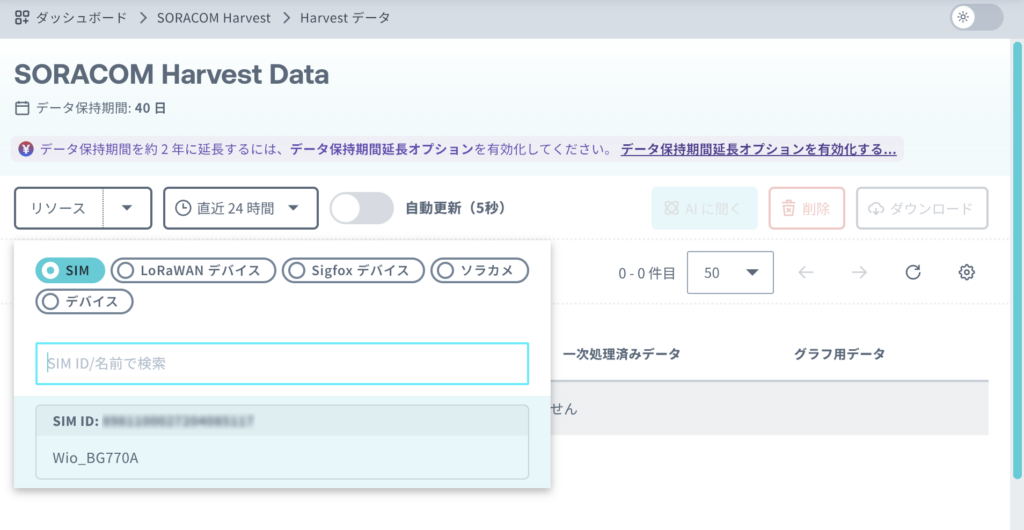Open the 50 items-per-page dropdown
The height and width of the screenshot is (530, 1024).
point(730,273)
